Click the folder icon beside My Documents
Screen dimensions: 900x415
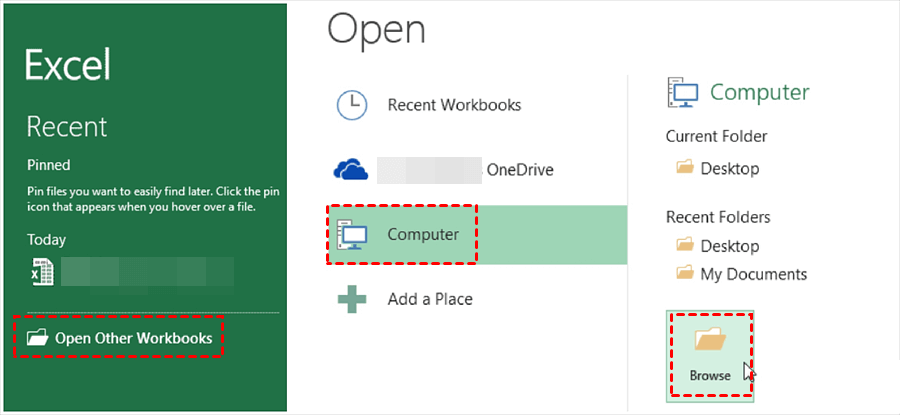coord(685,272)
